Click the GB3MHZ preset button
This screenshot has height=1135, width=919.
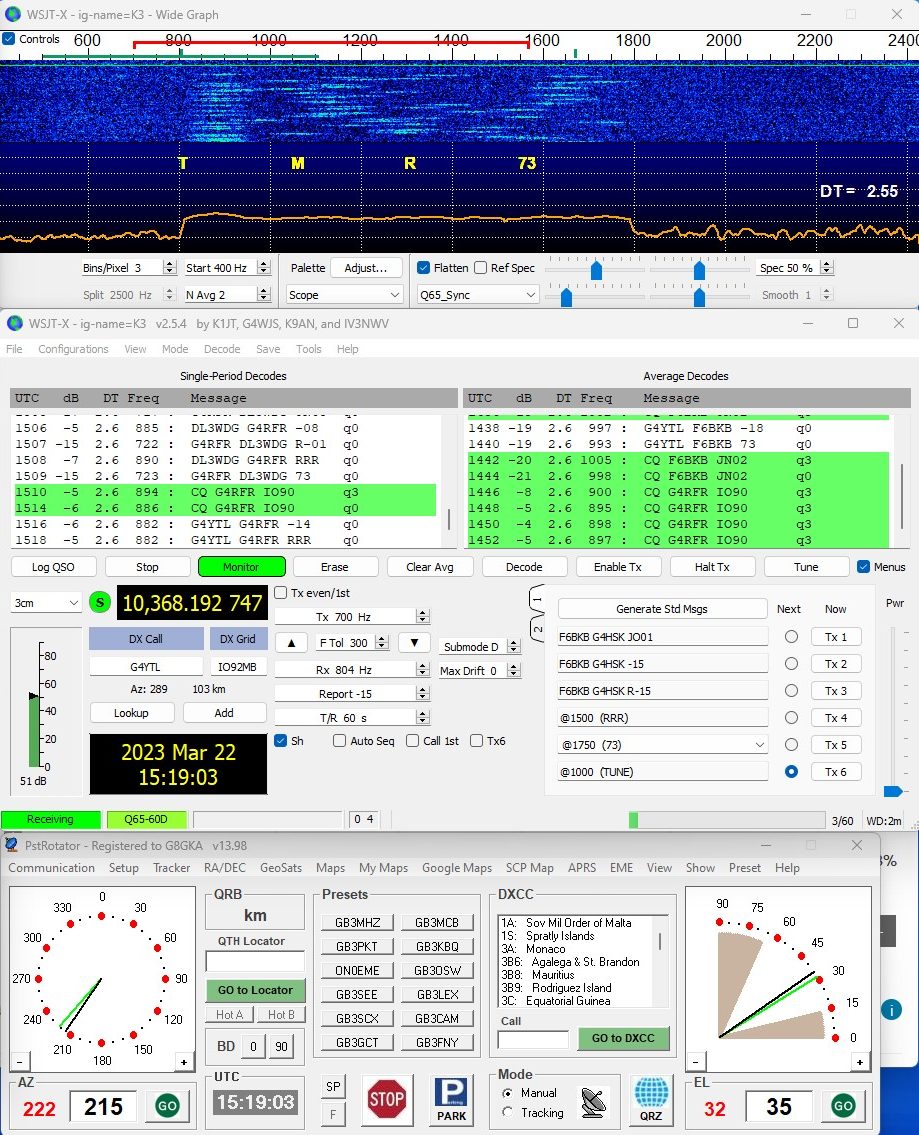pos(357,922)
